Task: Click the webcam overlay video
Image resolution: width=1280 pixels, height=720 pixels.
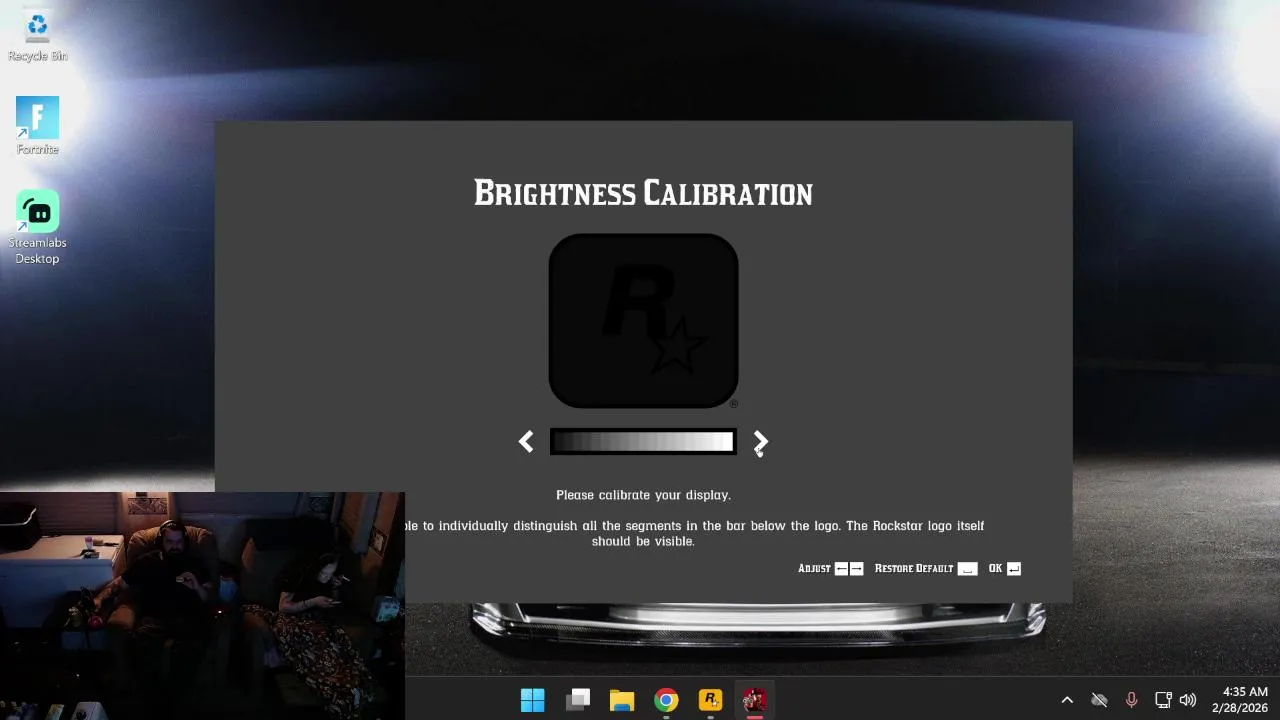Action: click(202, 606)
